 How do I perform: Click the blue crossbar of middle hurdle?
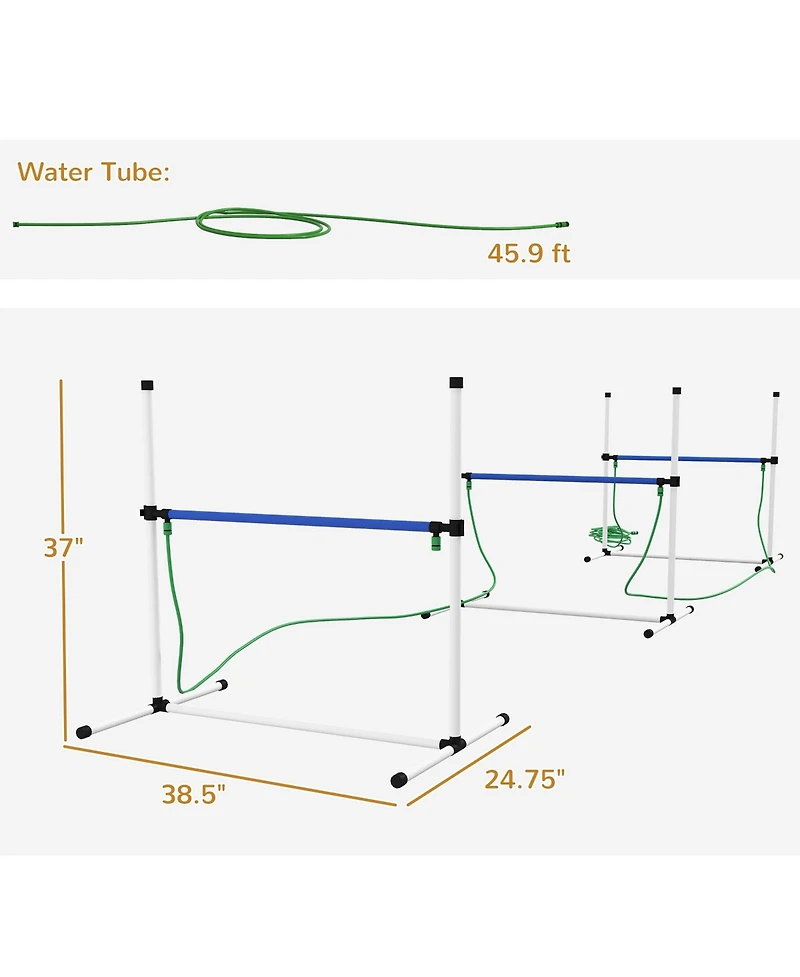(564, 479)
